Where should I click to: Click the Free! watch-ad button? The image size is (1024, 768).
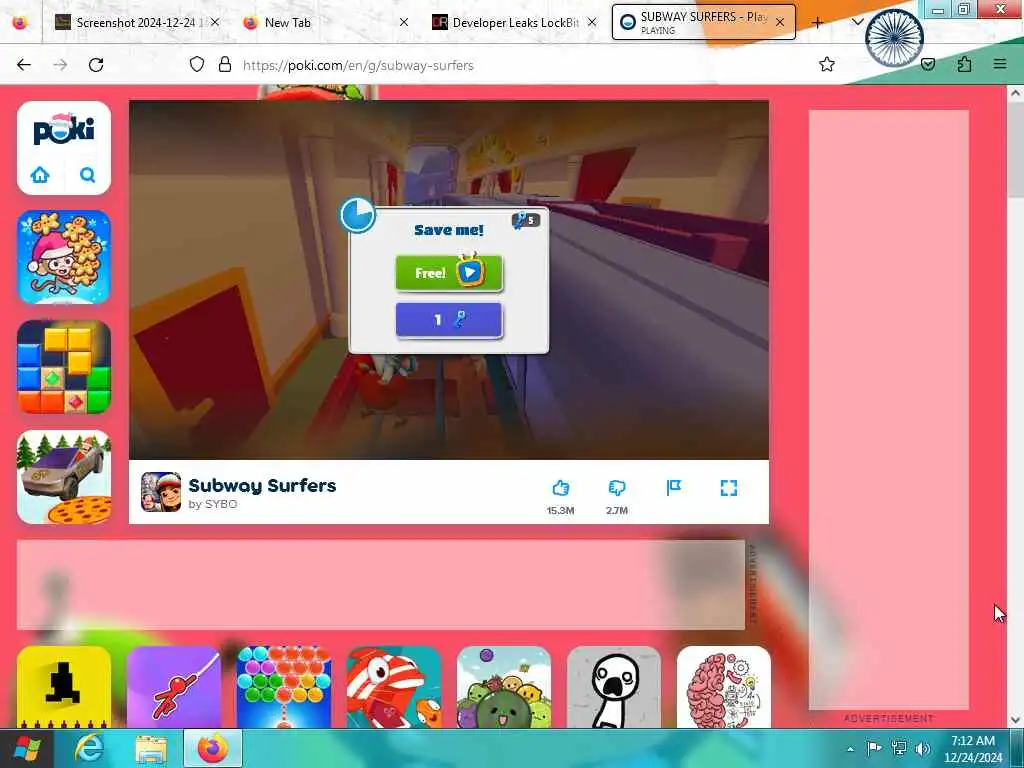(449, 272)
